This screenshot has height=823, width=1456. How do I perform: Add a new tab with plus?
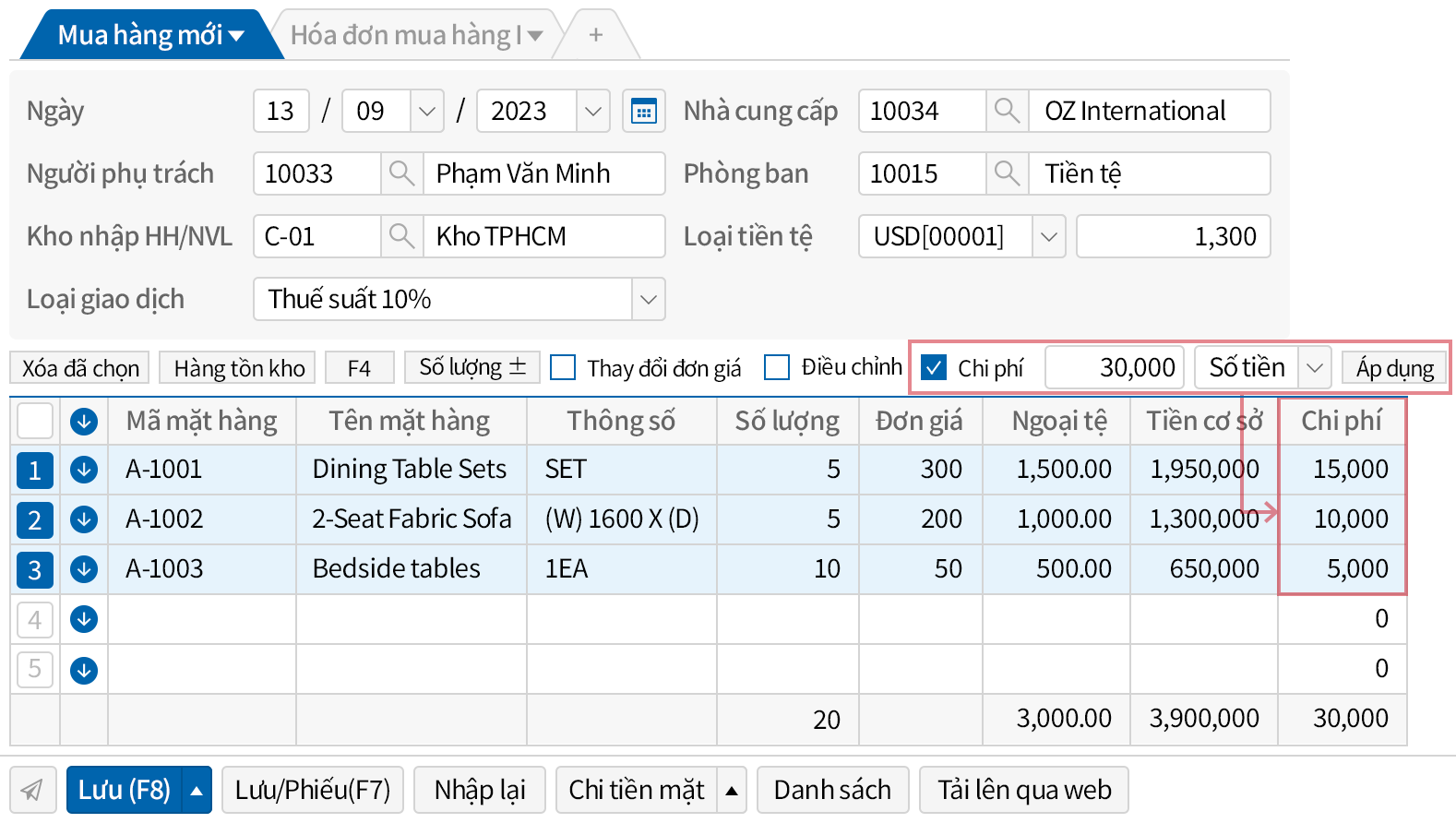pos(596,36)
